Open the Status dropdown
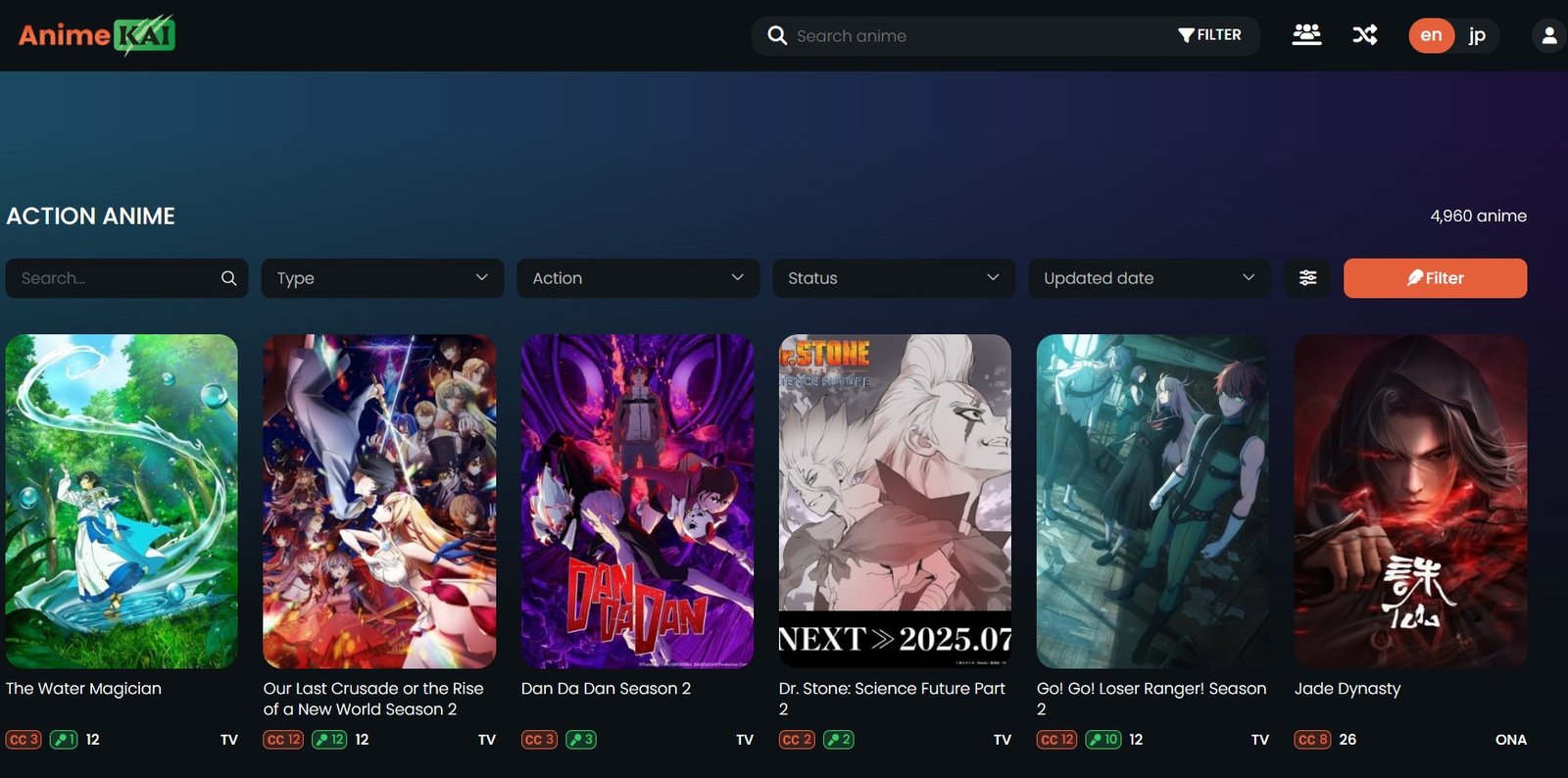1568x778 pixels. tap(894, 278)
